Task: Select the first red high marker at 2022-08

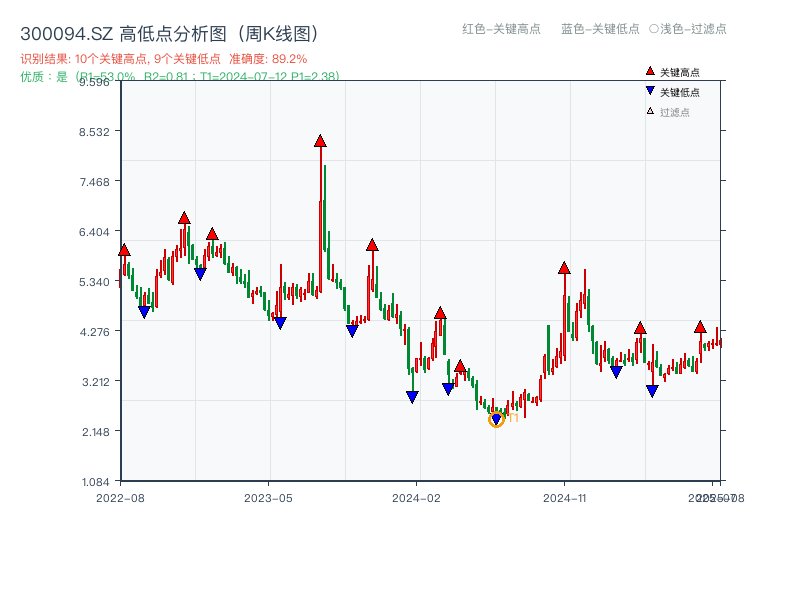Action: coord(124,250)
